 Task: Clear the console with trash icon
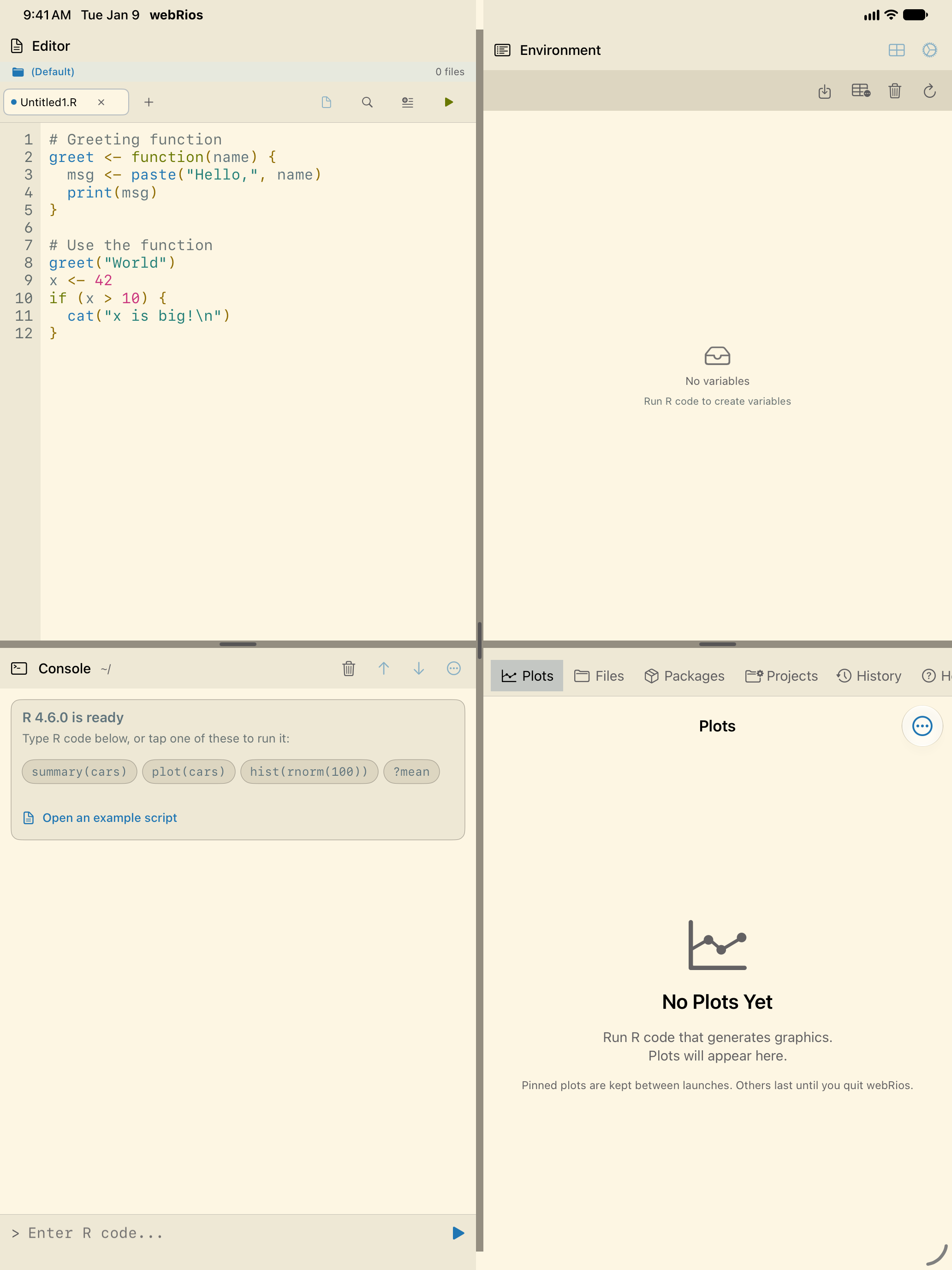348,668
